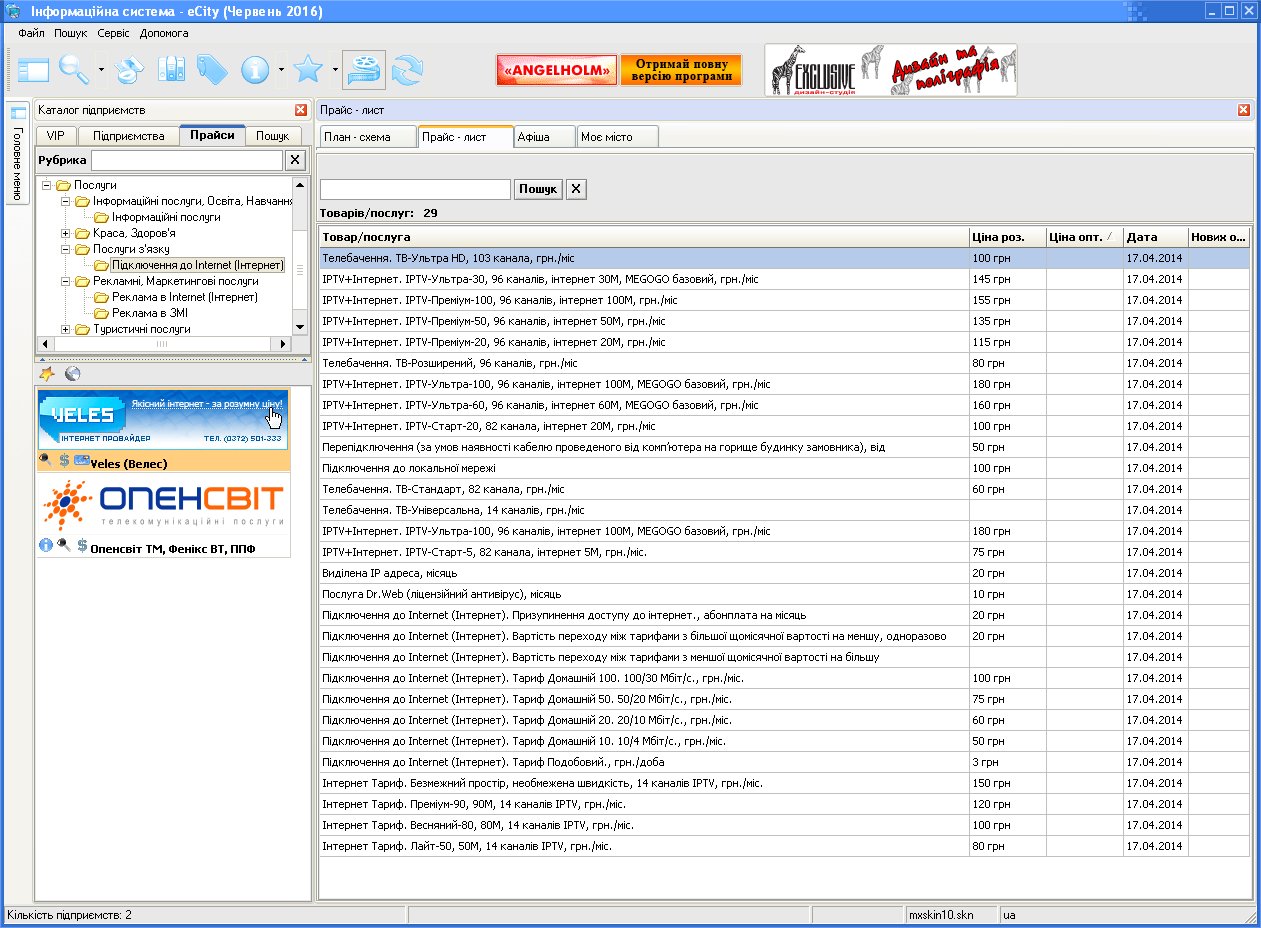
Task: Click the dollar price icon beside Veles
Action: [x=63, y=461]
